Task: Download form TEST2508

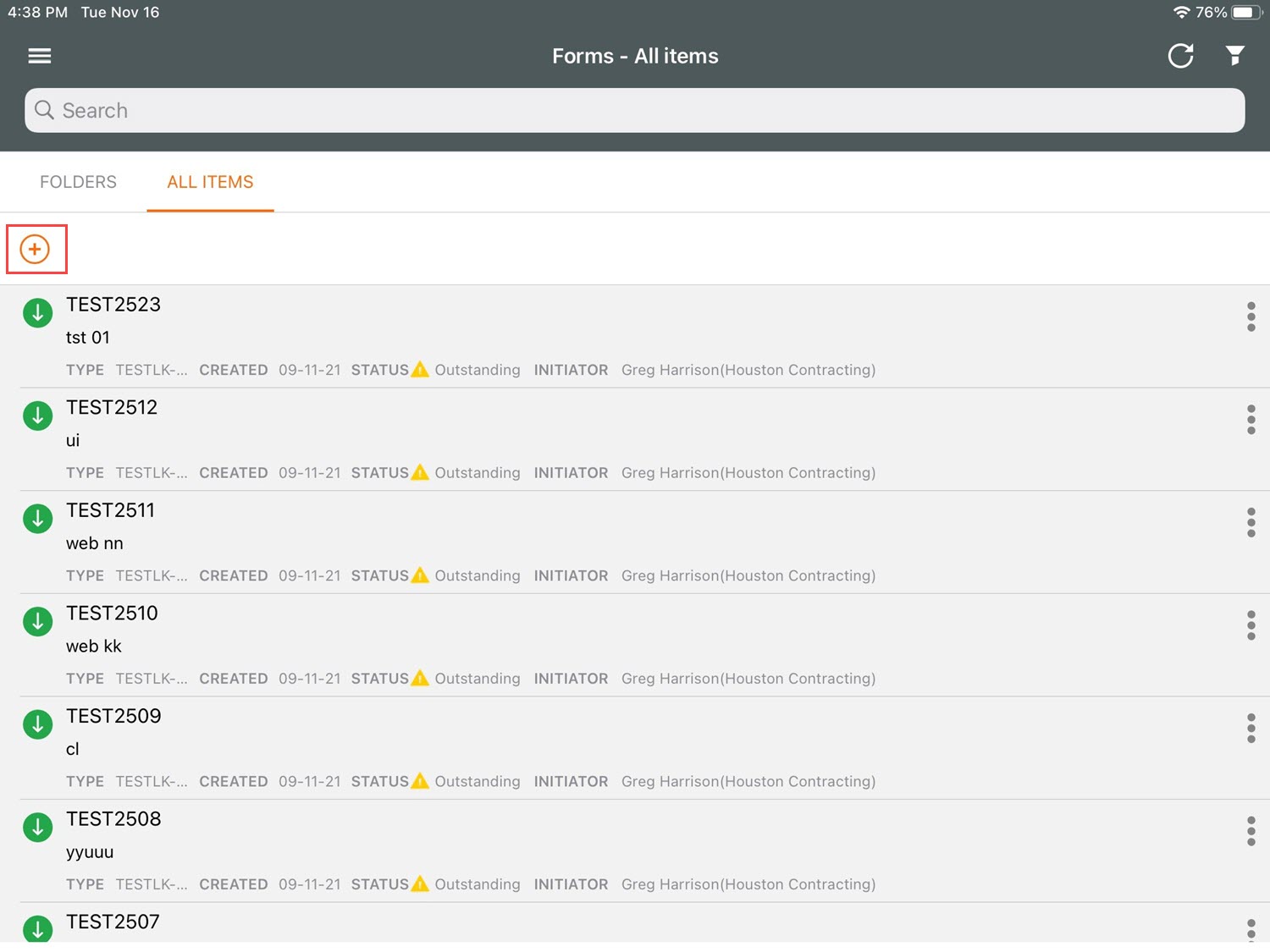Action: (37, 828)
